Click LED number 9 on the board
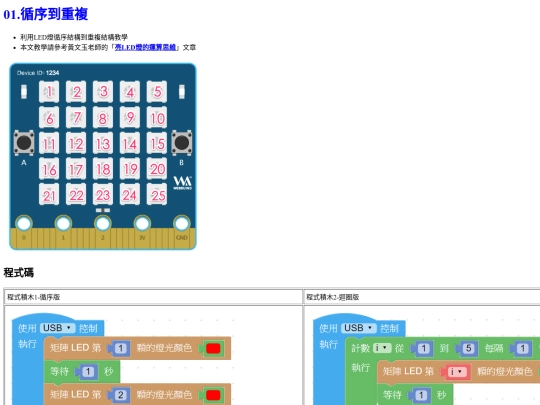This screenshot has width=540, height=405. [130, 117]
